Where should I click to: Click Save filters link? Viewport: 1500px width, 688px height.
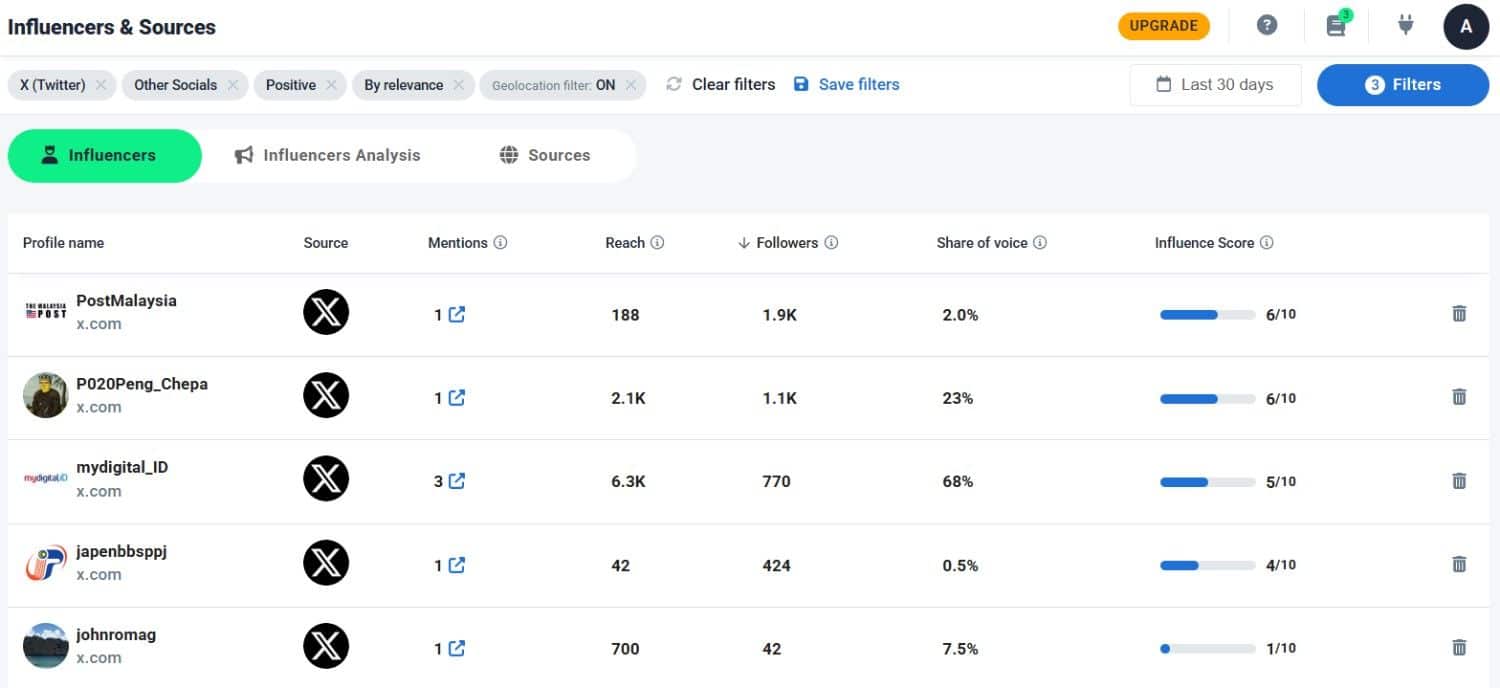coord(846,85)
